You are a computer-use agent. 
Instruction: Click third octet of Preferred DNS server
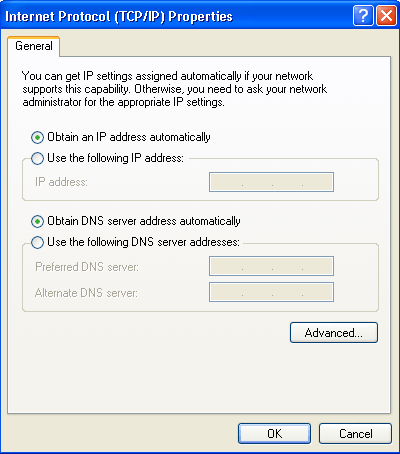click(x=287, y=266)
